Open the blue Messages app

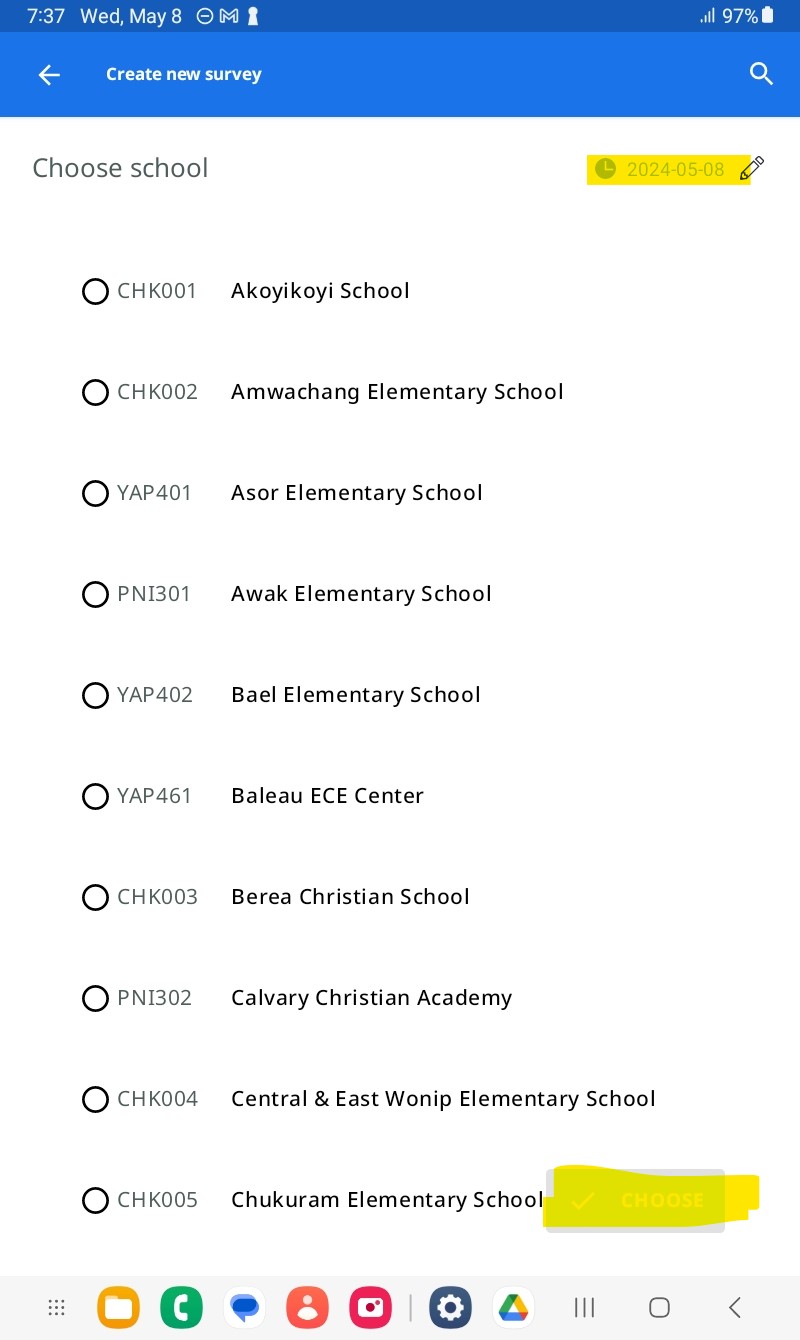click(244, 1307)
